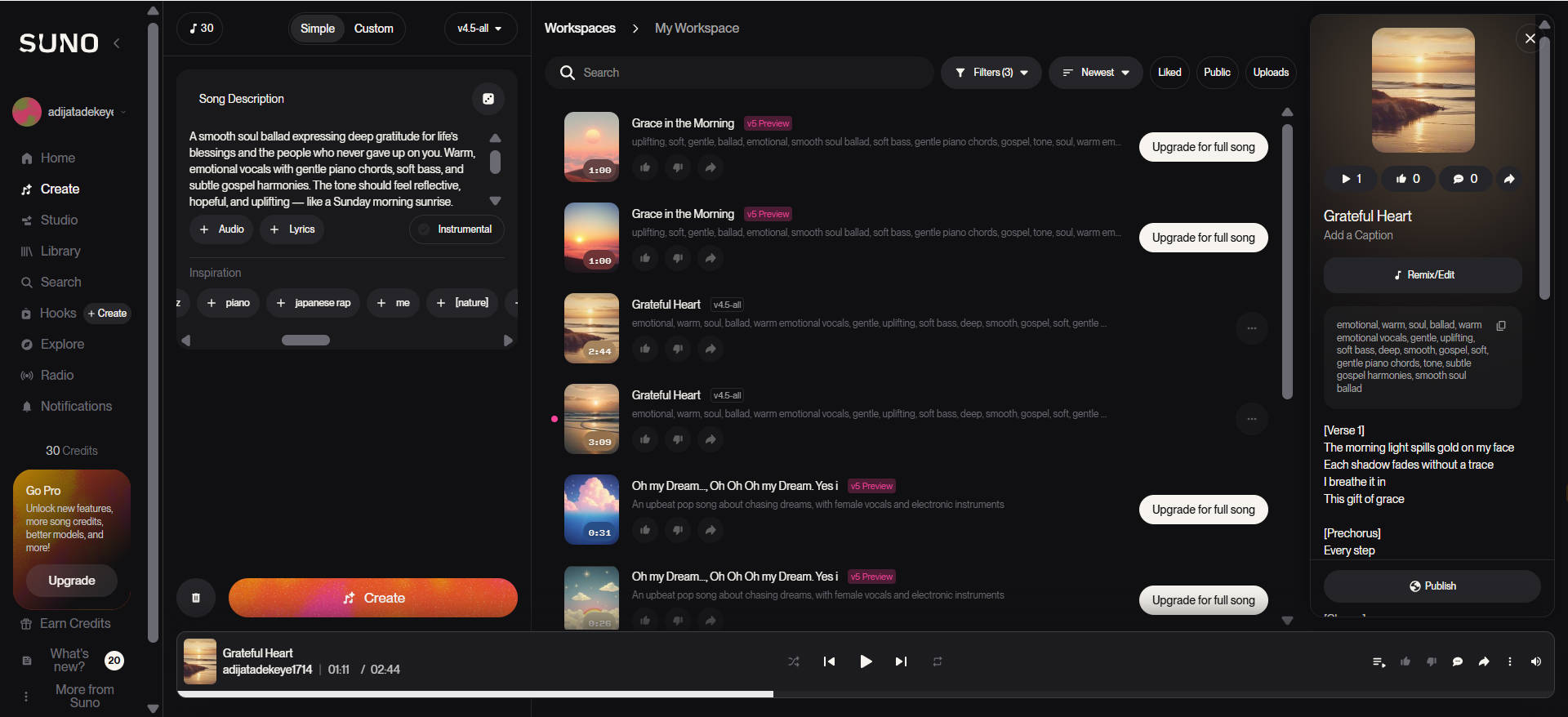Like the first Grace in the Morning track
Viewport: 1568px width, 717px height.
645,167
